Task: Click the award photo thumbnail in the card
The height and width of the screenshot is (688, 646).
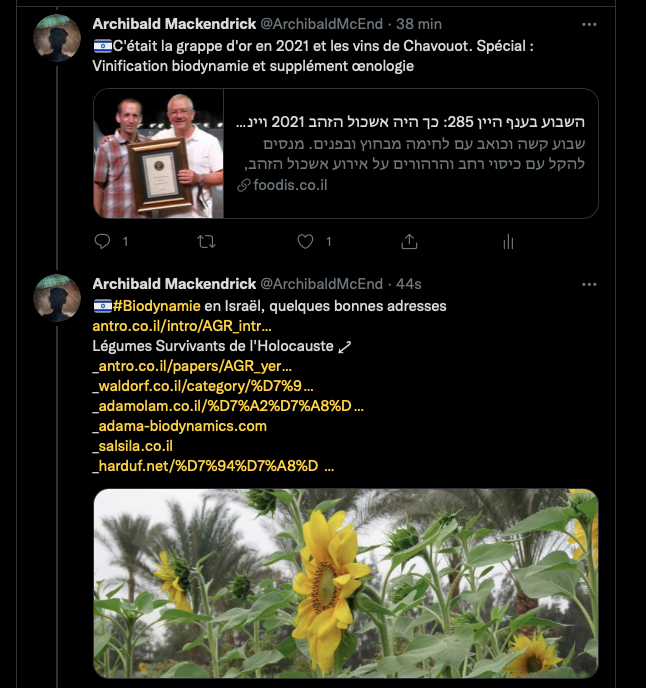Action: [x=159, y=153]
